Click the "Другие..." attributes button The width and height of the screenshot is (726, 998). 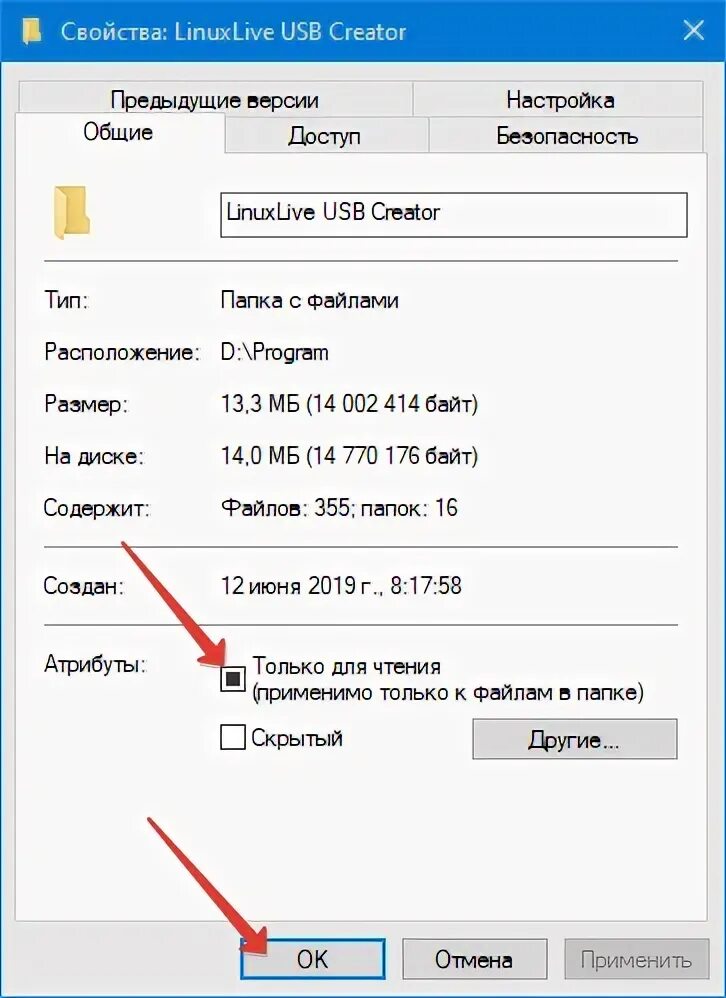575,740
